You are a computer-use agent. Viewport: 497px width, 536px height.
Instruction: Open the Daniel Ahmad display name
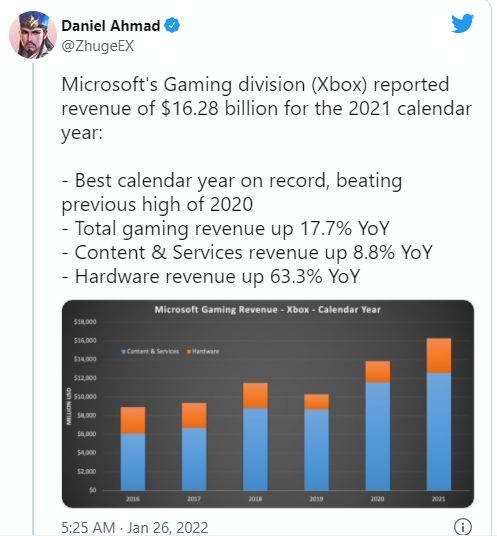click(x=111, y=26)
